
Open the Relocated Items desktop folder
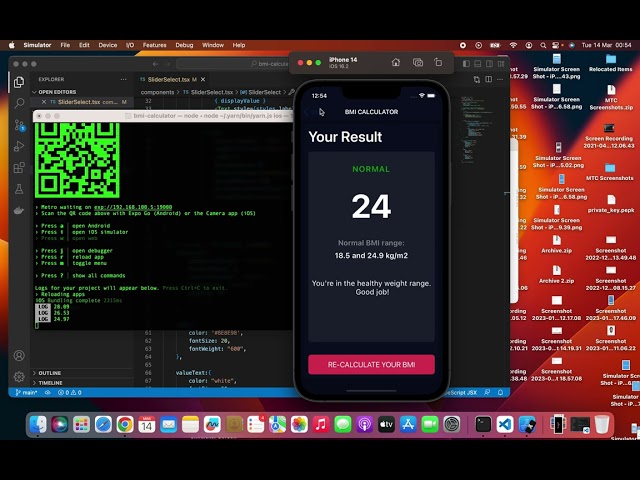click(611, 63)
